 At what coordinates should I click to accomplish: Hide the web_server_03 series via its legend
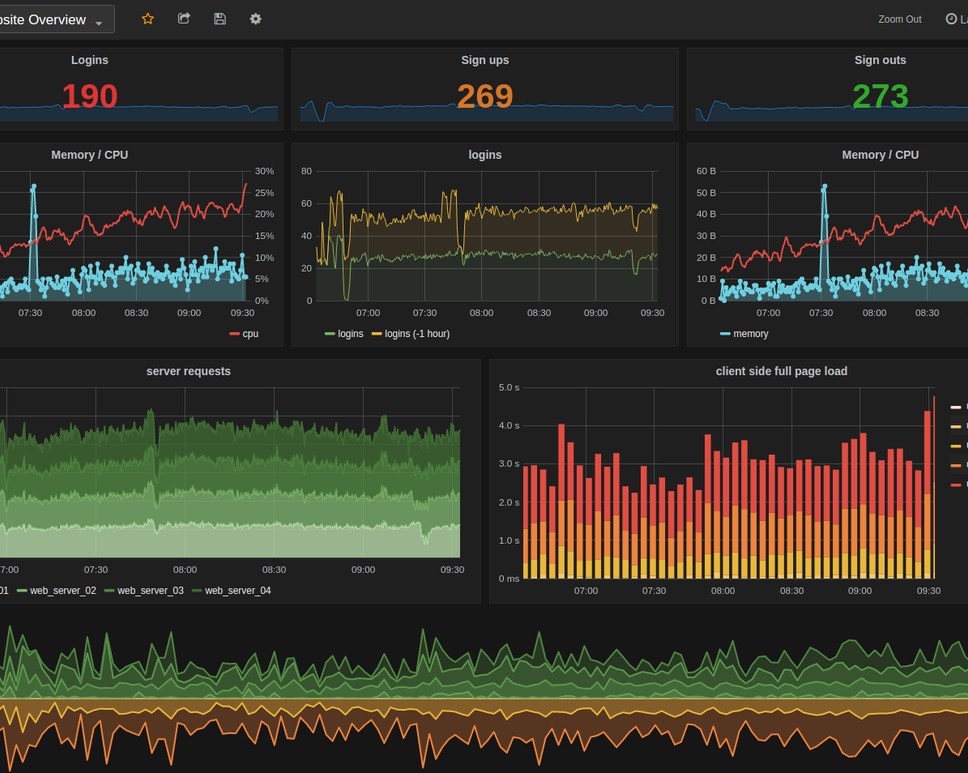(150, 591)
